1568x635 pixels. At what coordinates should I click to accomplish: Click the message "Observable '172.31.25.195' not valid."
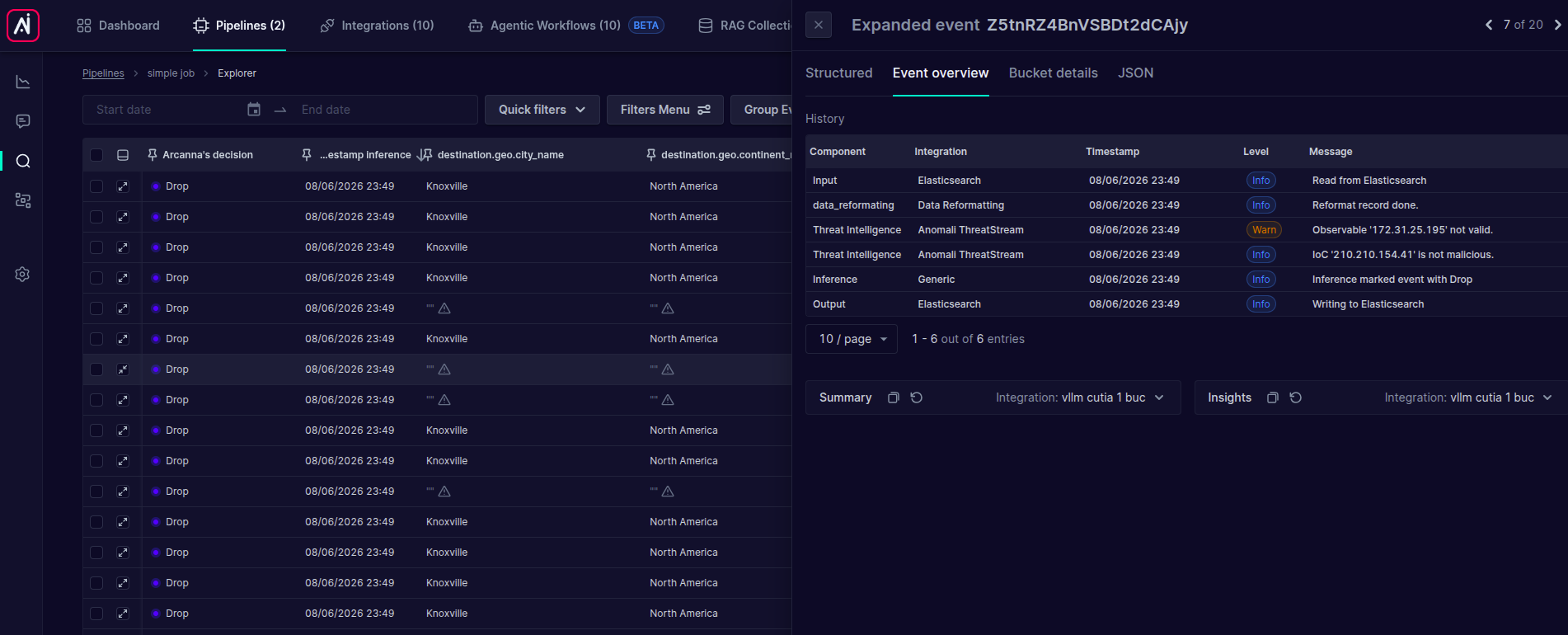click(1402, 230)
